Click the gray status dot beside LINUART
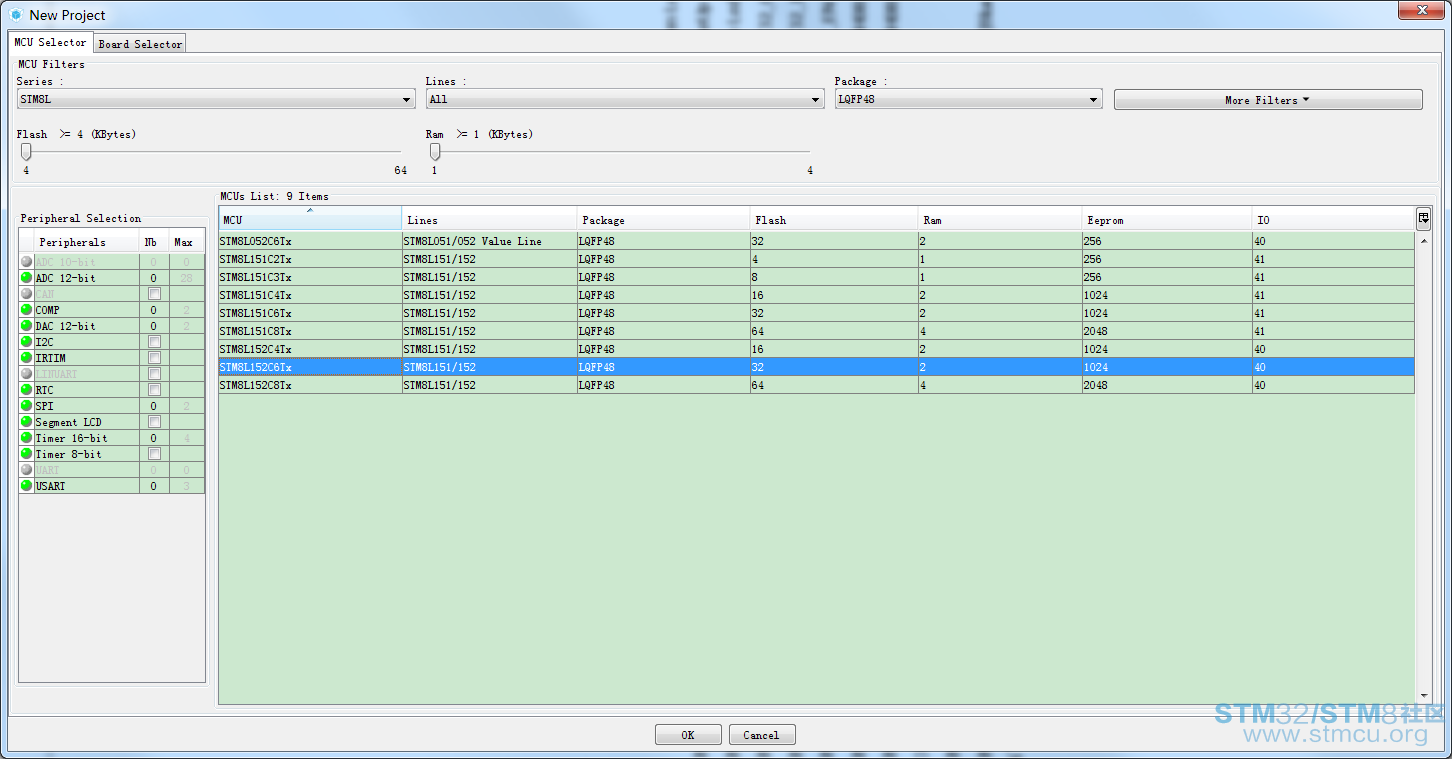This screenshot has width=1452, height=759. point(27,374)
